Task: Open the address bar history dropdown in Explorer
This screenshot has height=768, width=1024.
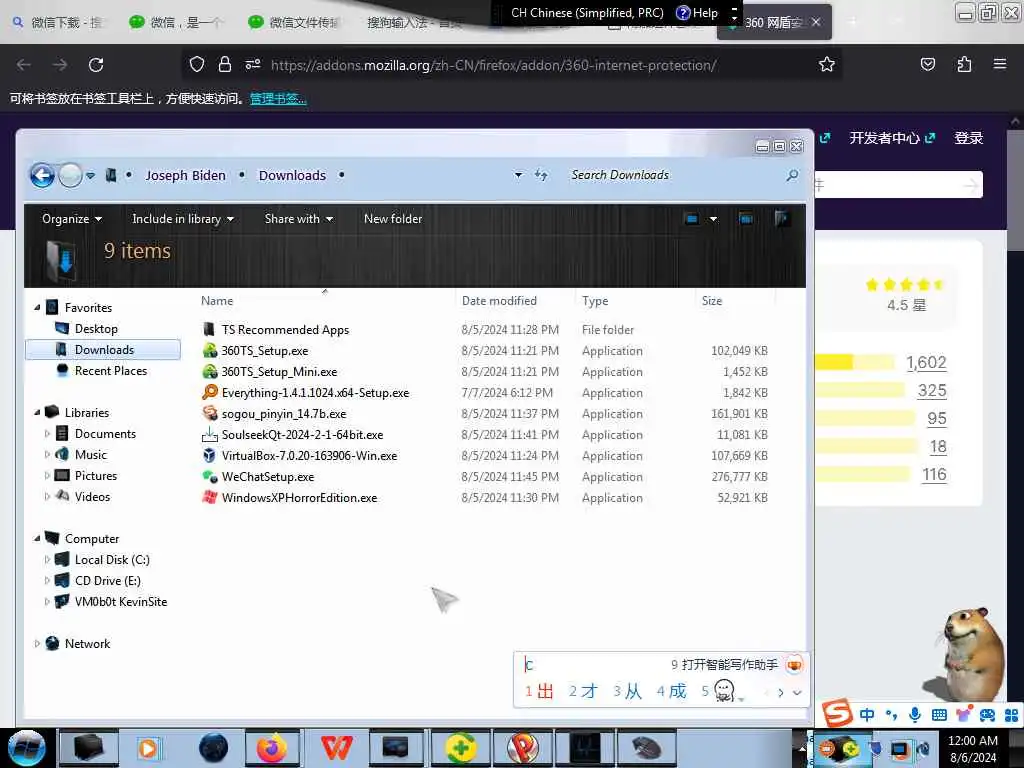Action: pyautogui.click(x=518, y=175)
